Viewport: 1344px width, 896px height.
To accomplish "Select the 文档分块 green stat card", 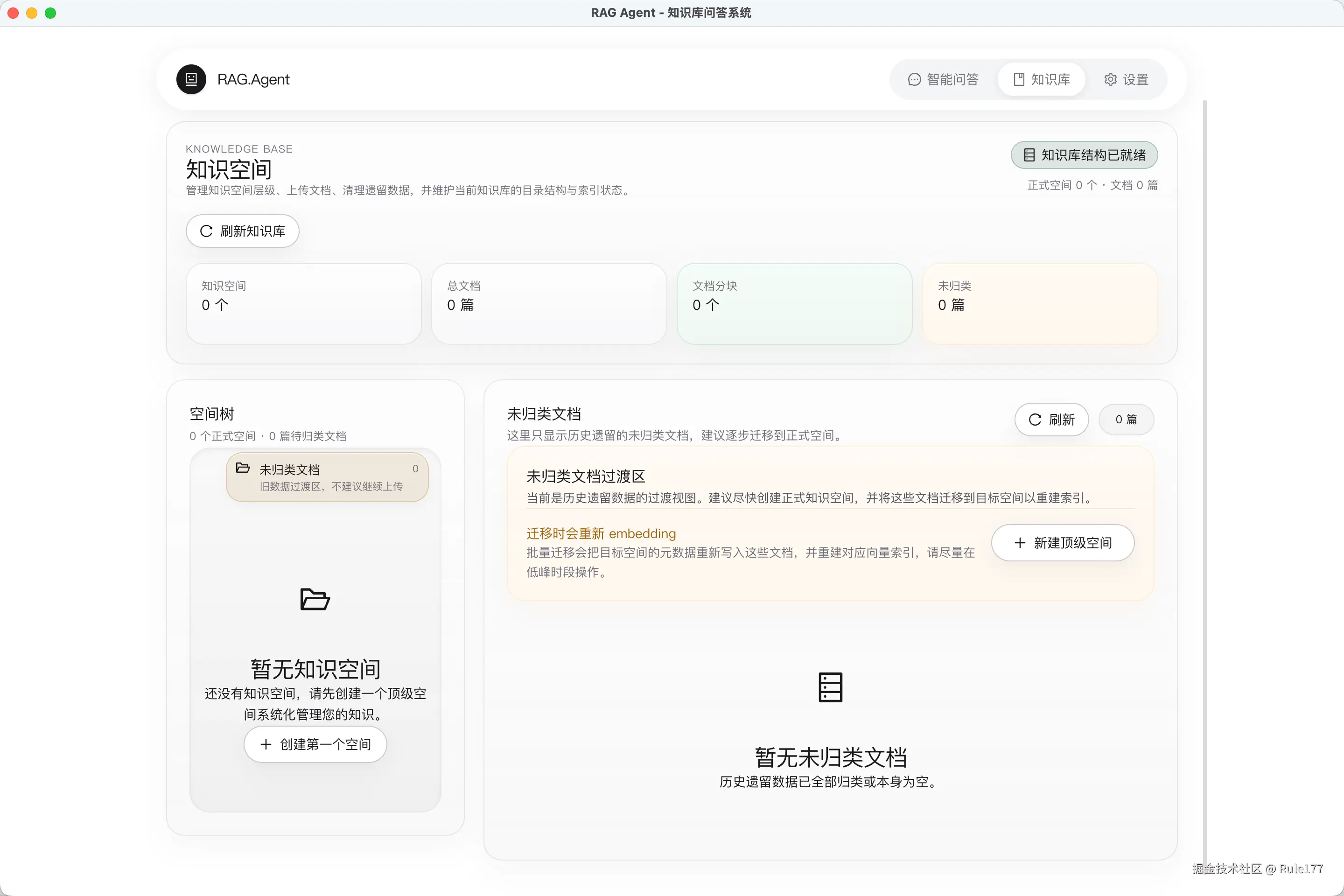I will [794, 303].
